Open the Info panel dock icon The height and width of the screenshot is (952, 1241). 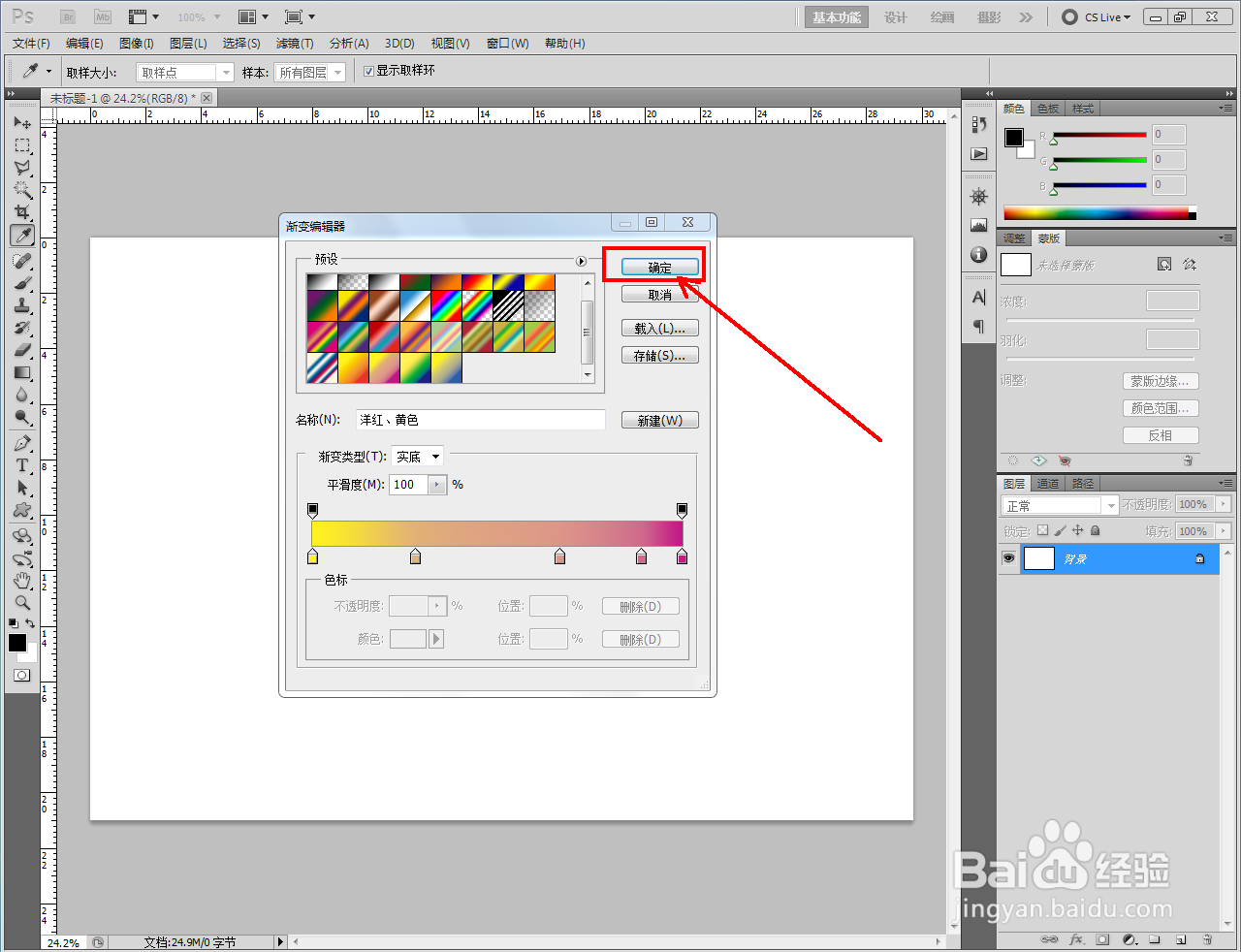979,254
